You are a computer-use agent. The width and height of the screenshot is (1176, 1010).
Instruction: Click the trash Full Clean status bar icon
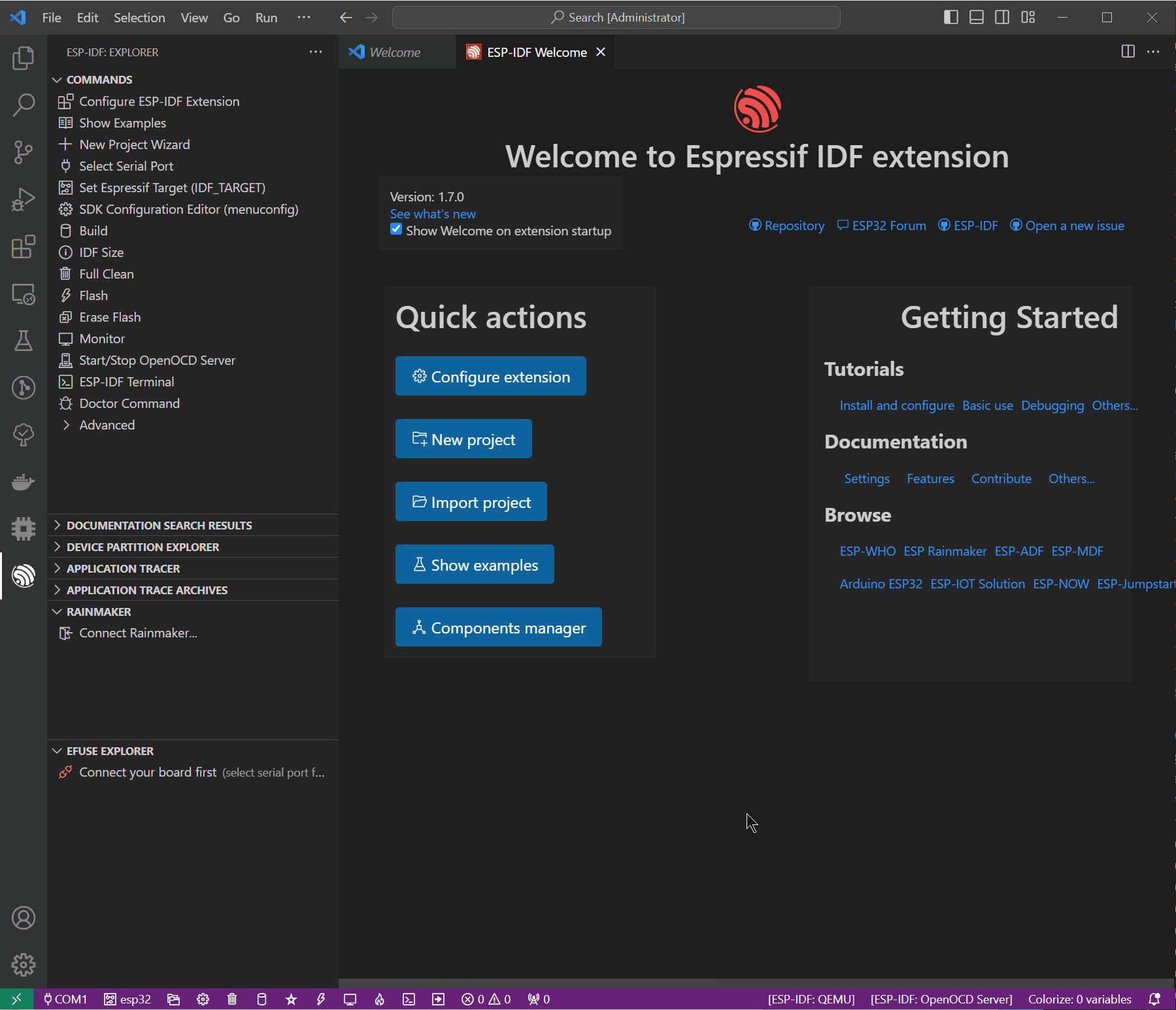point(232,999)
